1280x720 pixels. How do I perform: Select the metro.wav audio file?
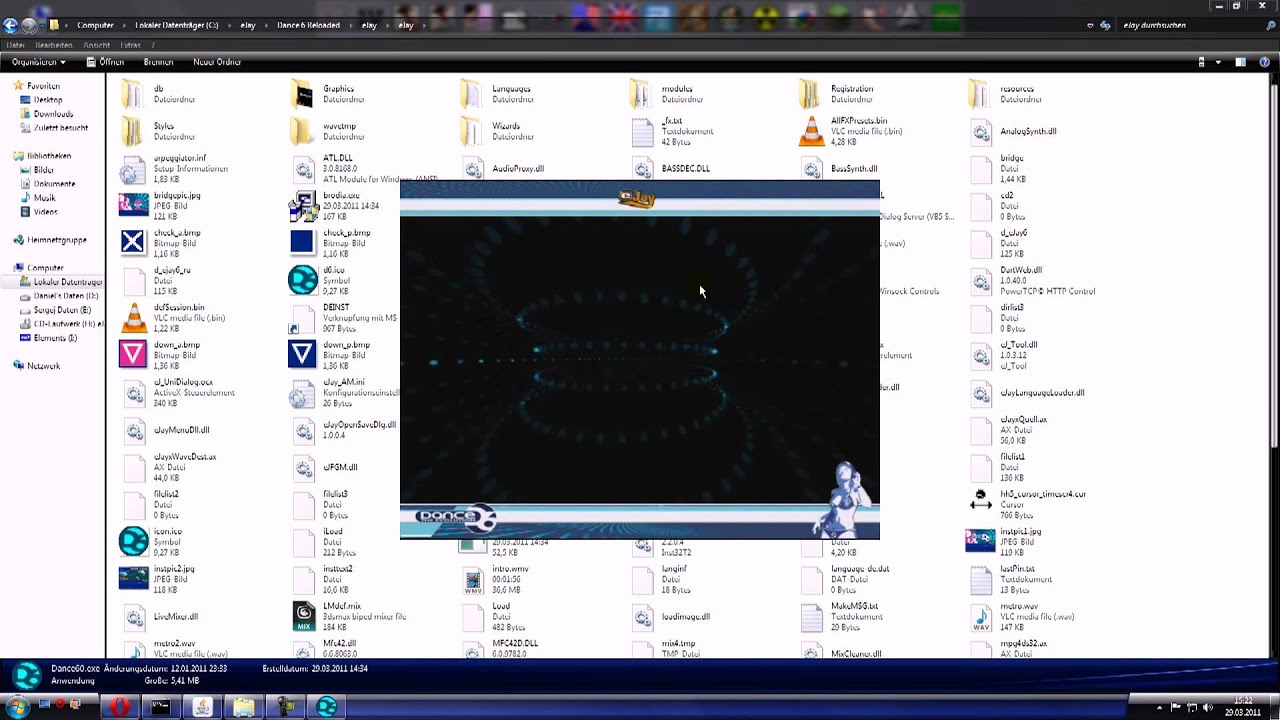point(980,616)
